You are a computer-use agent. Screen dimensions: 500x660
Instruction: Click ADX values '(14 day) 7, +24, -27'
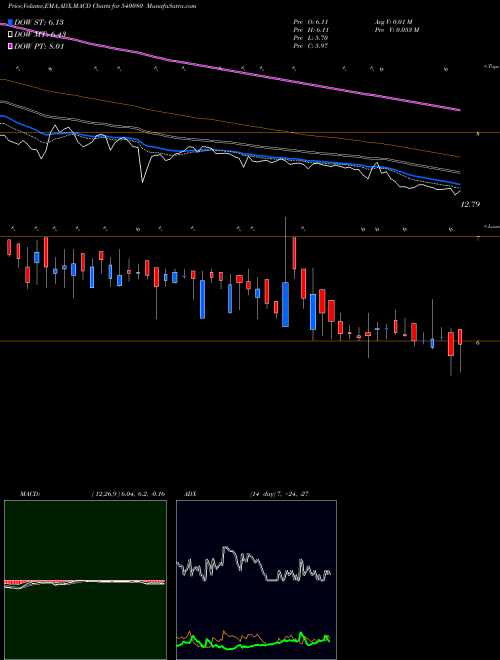pyautogui.click(x=279, y=494)
